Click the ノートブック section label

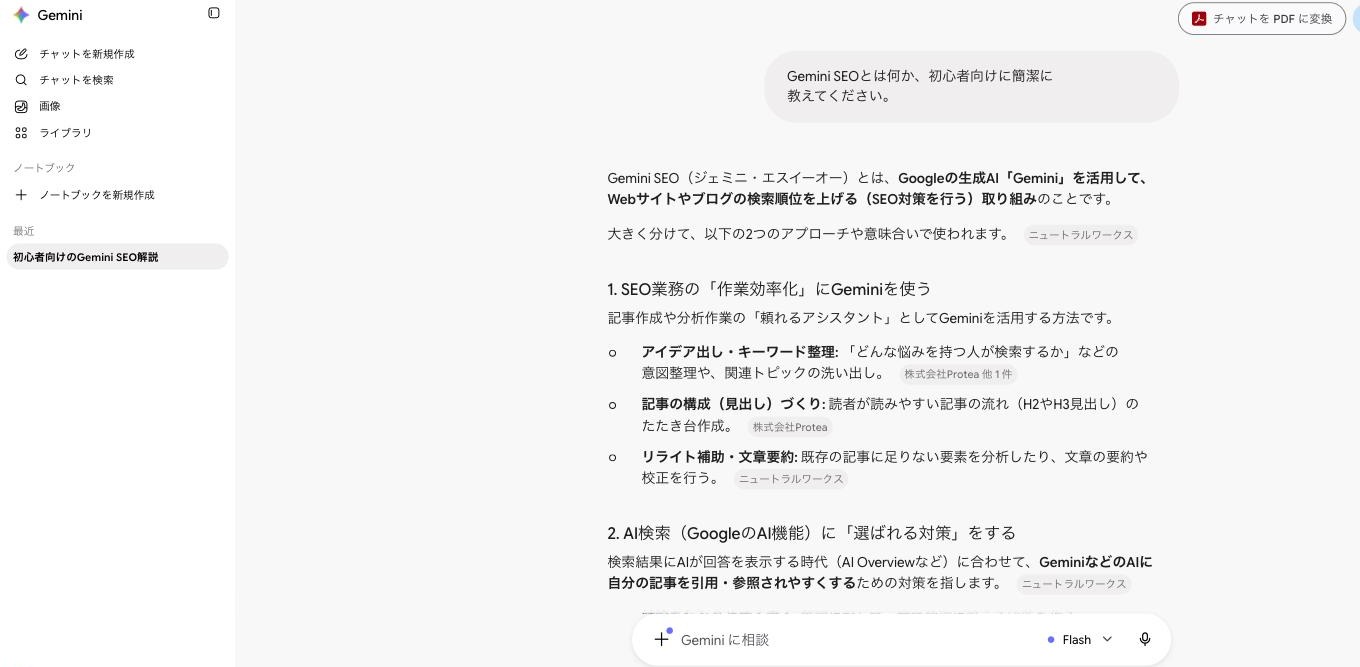[44, 168]
